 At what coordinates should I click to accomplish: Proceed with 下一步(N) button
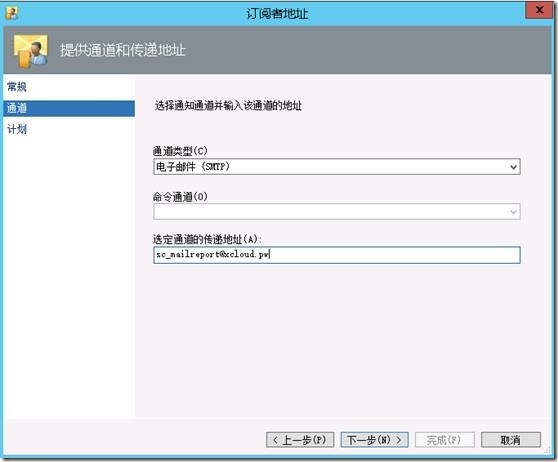pos(374,440)
